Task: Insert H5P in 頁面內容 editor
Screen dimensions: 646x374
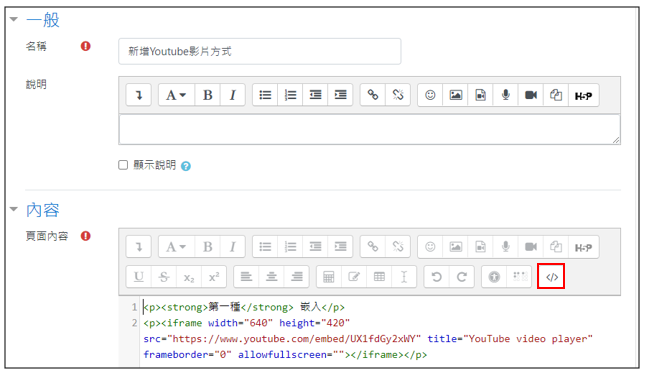Action: 583,247
